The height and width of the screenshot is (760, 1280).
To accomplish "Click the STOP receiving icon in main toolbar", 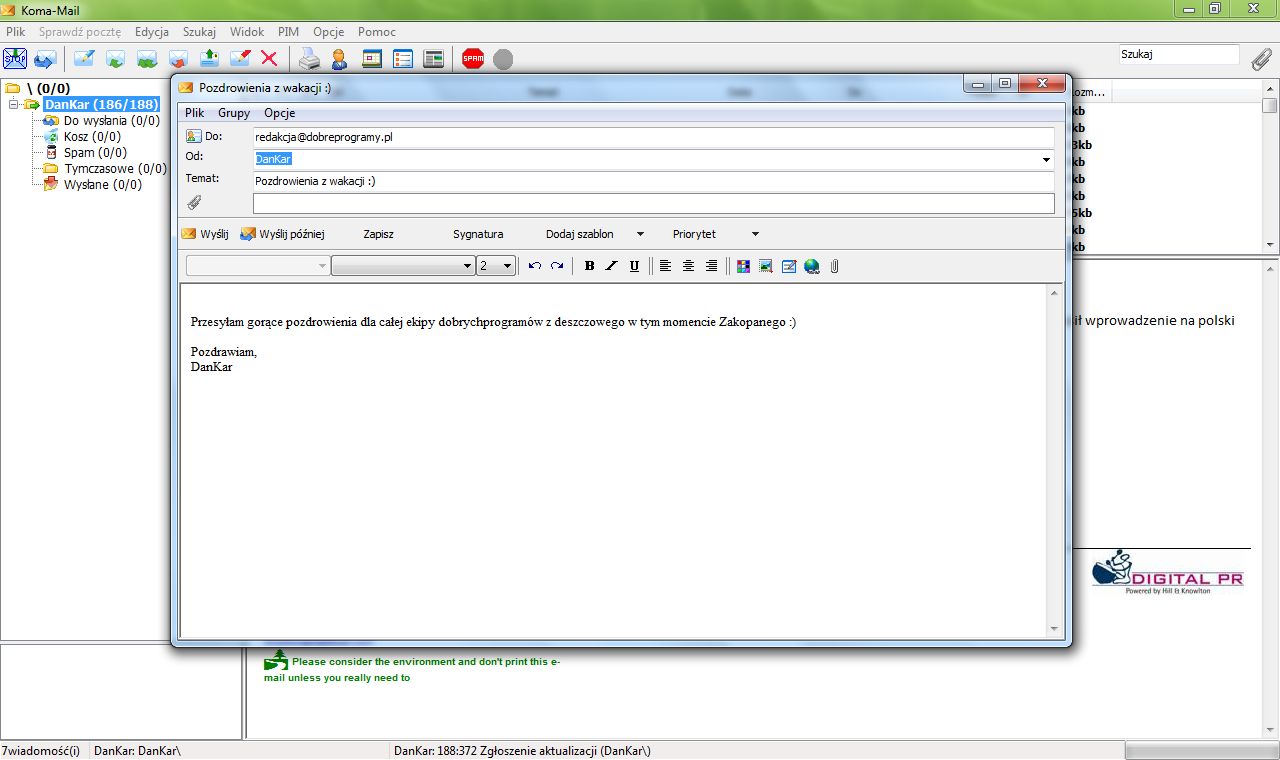I will coord(15,59).
